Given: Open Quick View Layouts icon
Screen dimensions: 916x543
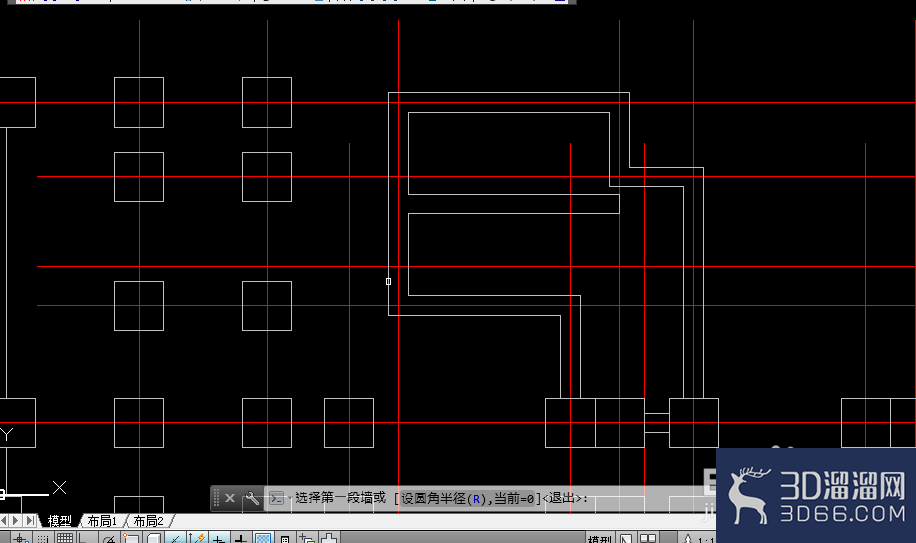Looking at the screenshot, I should [626, 538].
